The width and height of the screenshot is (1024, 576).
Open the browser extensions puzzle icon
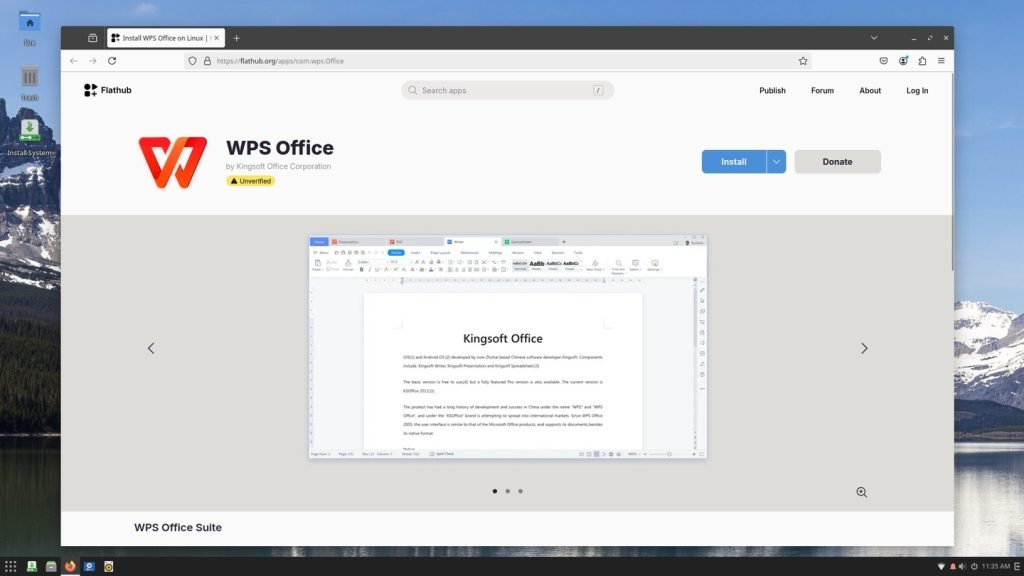click(922, 61)
